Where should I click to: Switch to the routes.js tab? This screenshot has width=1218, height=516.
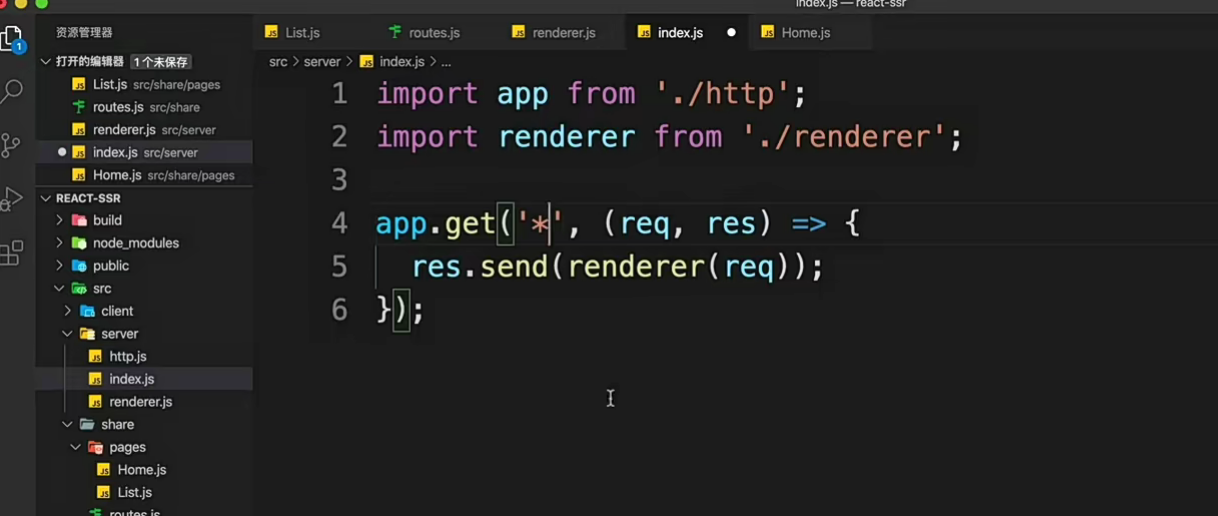point(433,33)
